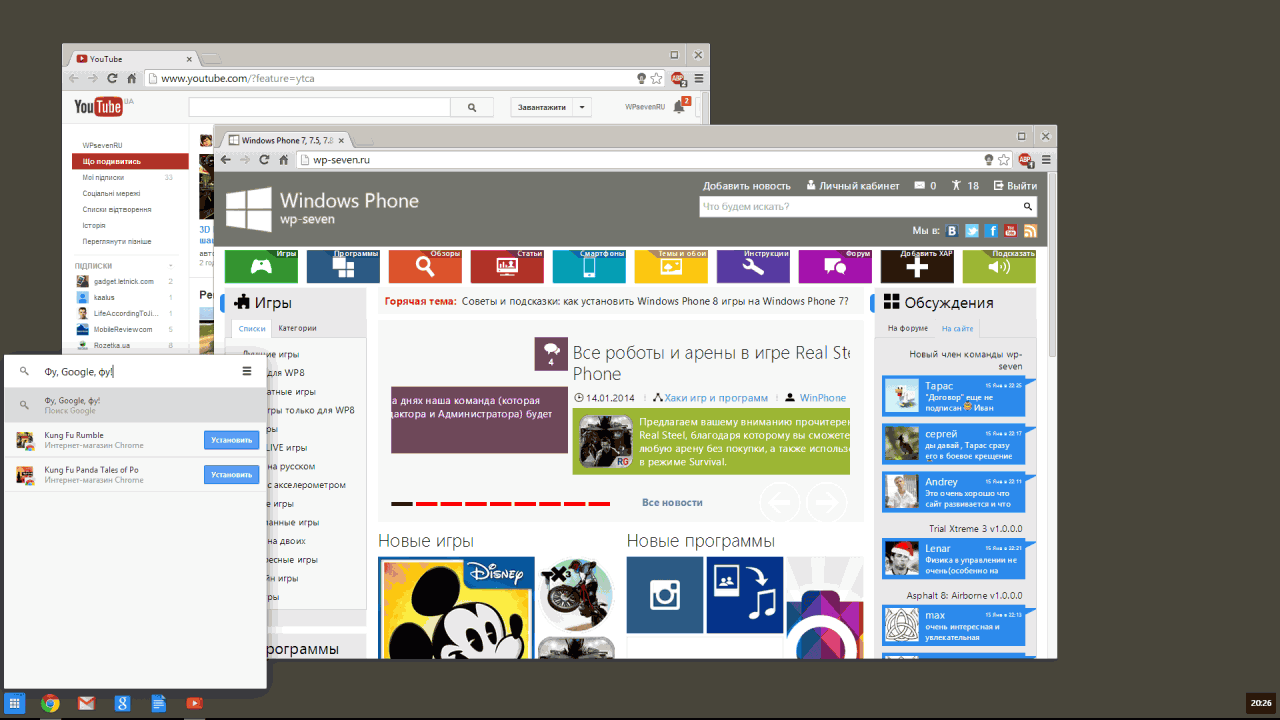Image resolution: width=1280 pixels, height=720 pixels.
Task: Click the Добавить XAP plus tile
Action: 917,266
